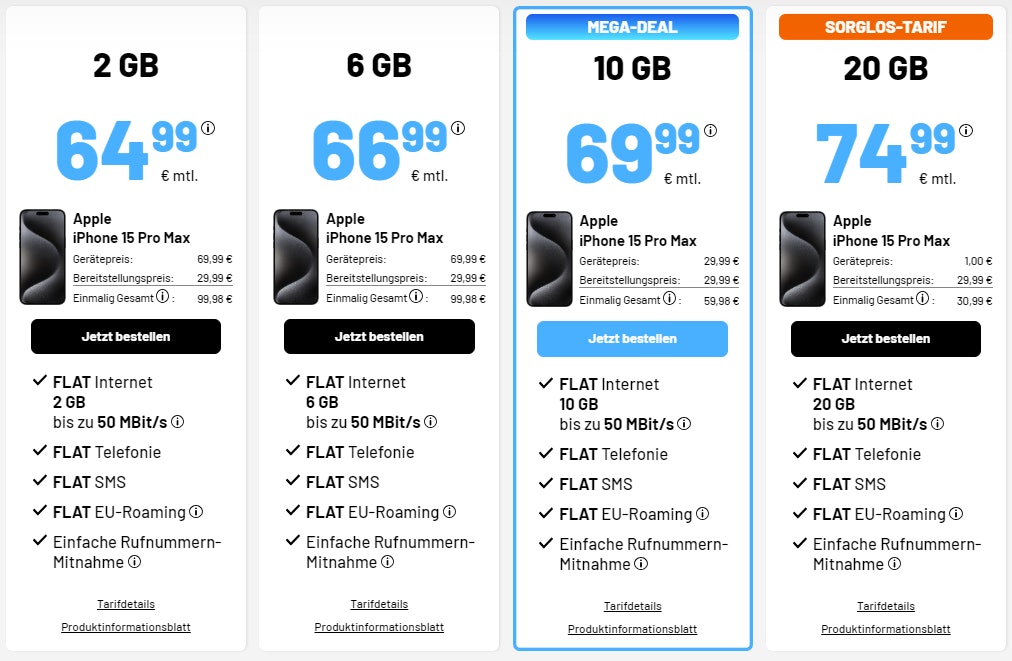Click the iPhone 15 Pro Max image in 2 GB card
1012x661 pixels.
click(x=42, y=257)
